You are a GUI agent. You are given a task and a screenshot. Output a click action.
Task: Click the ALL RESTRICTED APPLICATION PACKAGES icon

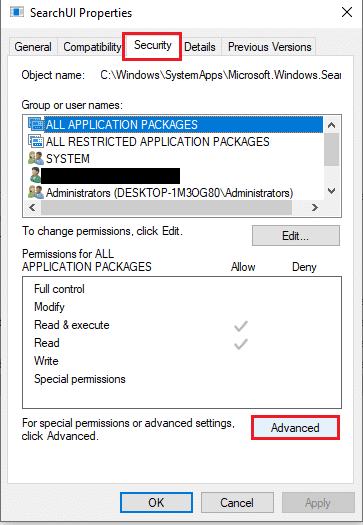pos(36,141)
